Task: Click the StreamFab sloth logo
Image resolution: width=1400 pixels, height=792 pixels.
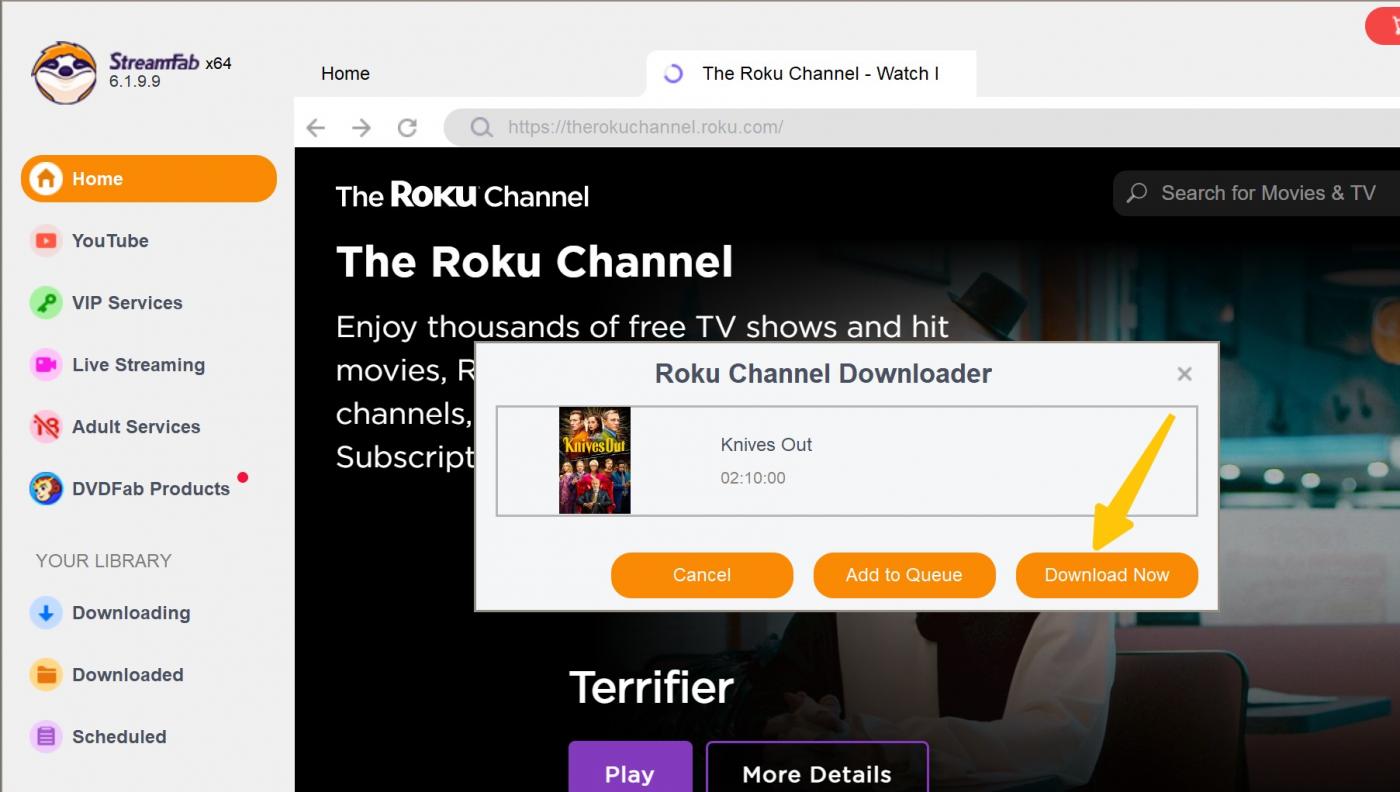Action: pos(64,72)
